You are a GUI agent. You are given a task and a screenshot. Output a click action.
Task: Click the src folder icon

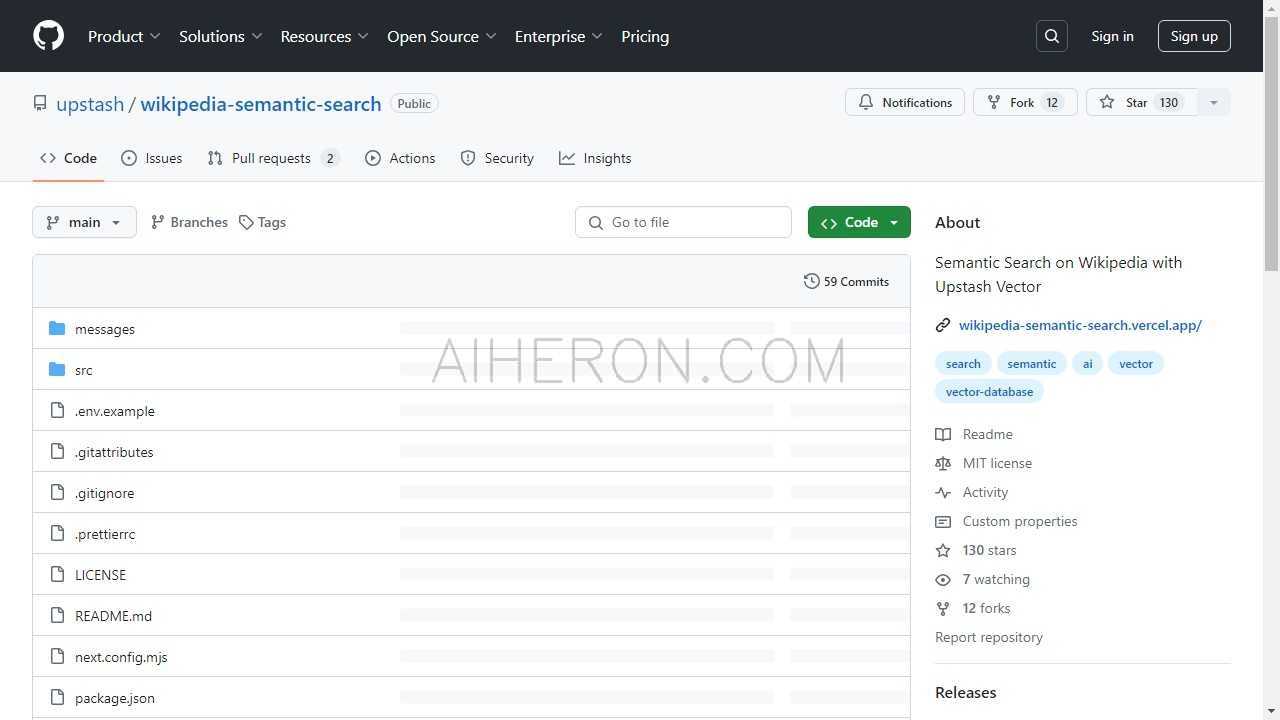[x=57, y=370]
